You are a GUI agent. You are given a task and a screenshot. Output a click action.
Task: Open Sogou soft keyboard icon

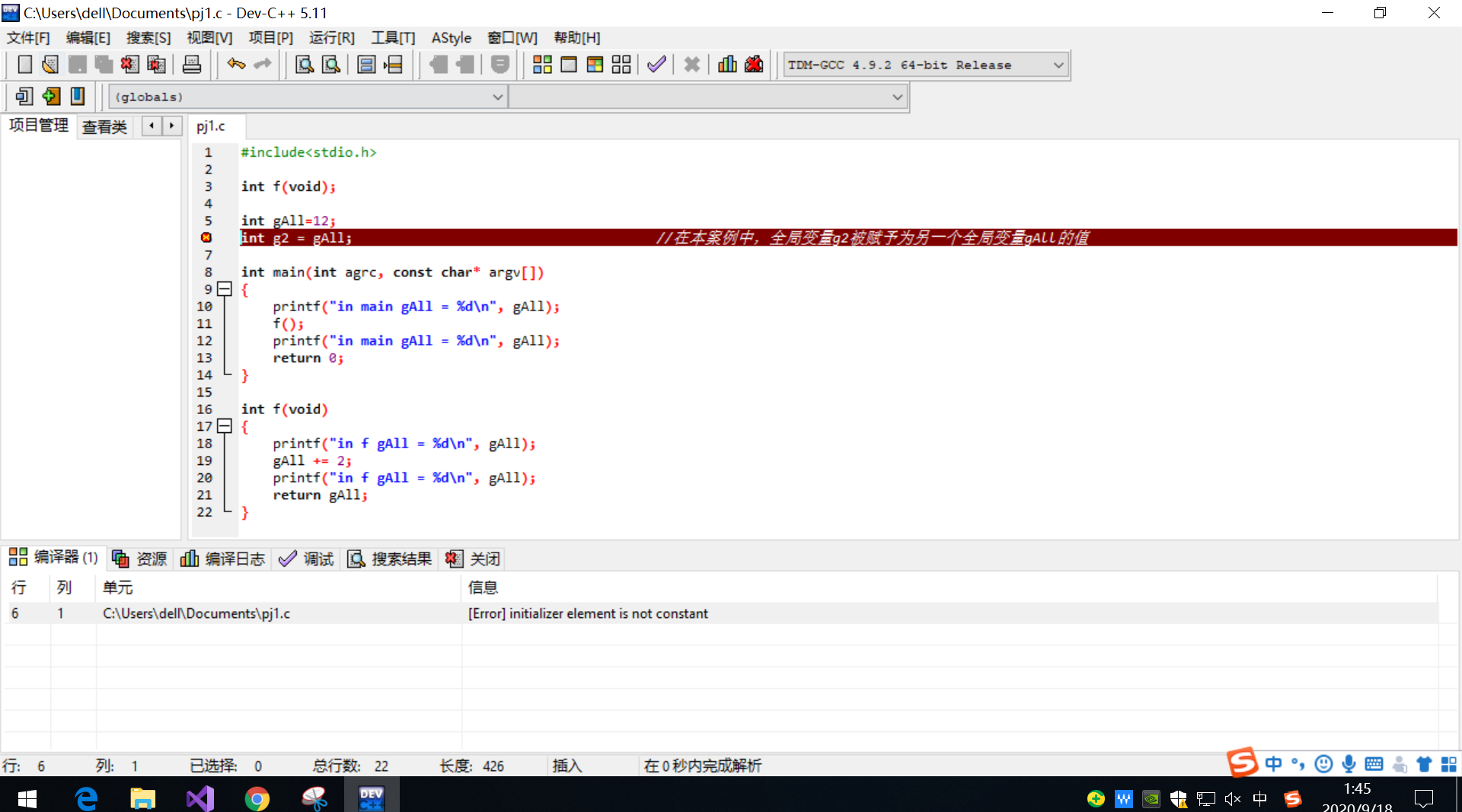(x=1374, y=763)
